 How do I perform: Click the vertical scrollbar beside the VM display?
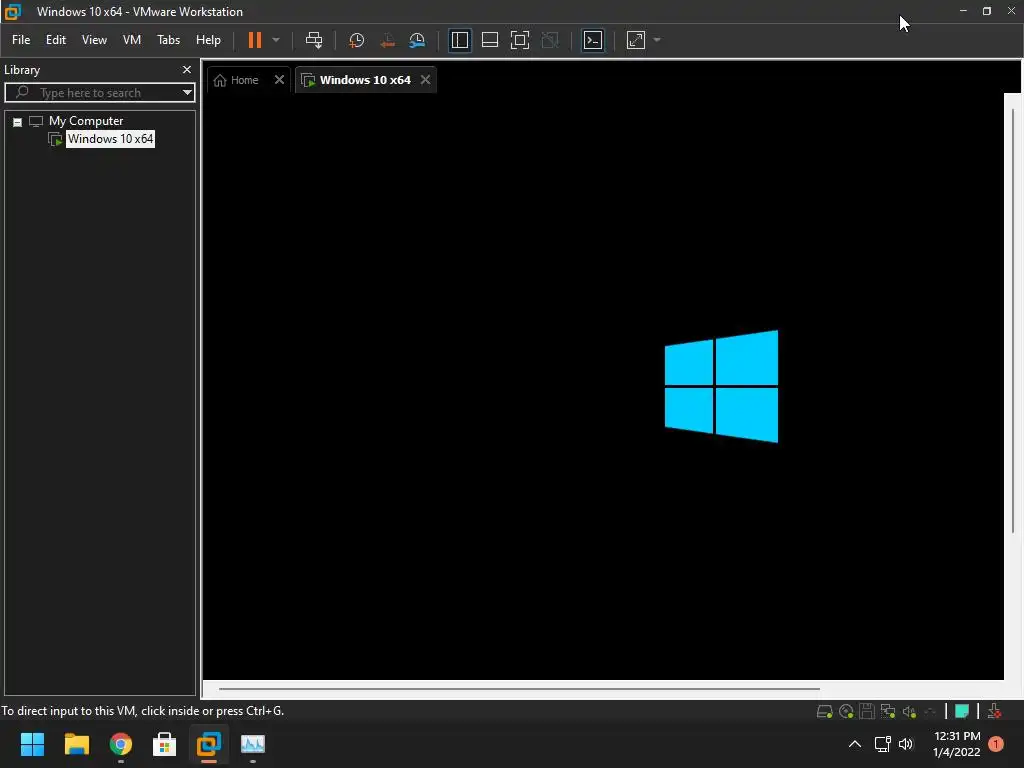[1013, 320]
